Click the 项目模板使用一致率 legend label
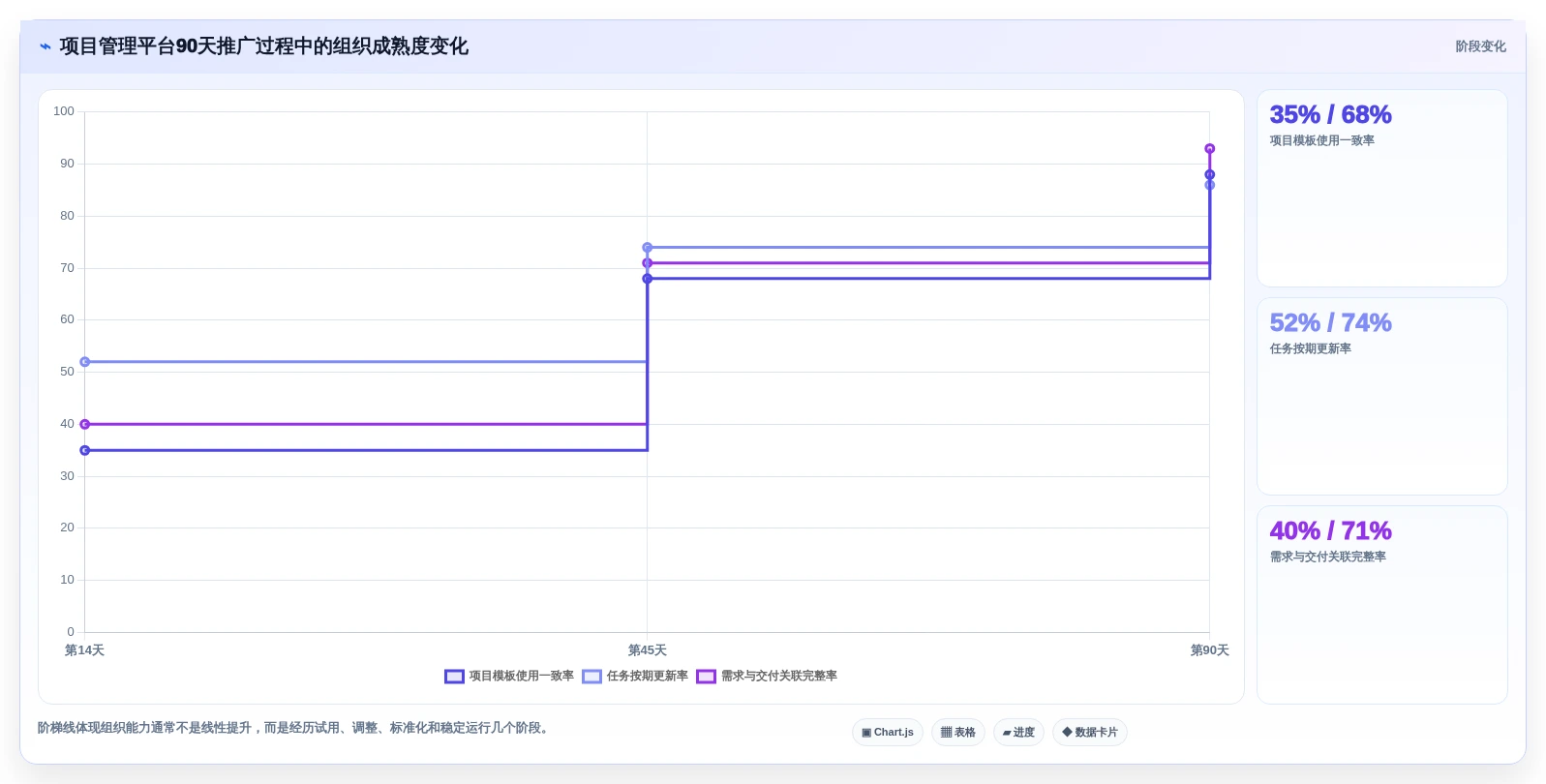The width and height of the screenshot is (1546, 784). [521, 677]
